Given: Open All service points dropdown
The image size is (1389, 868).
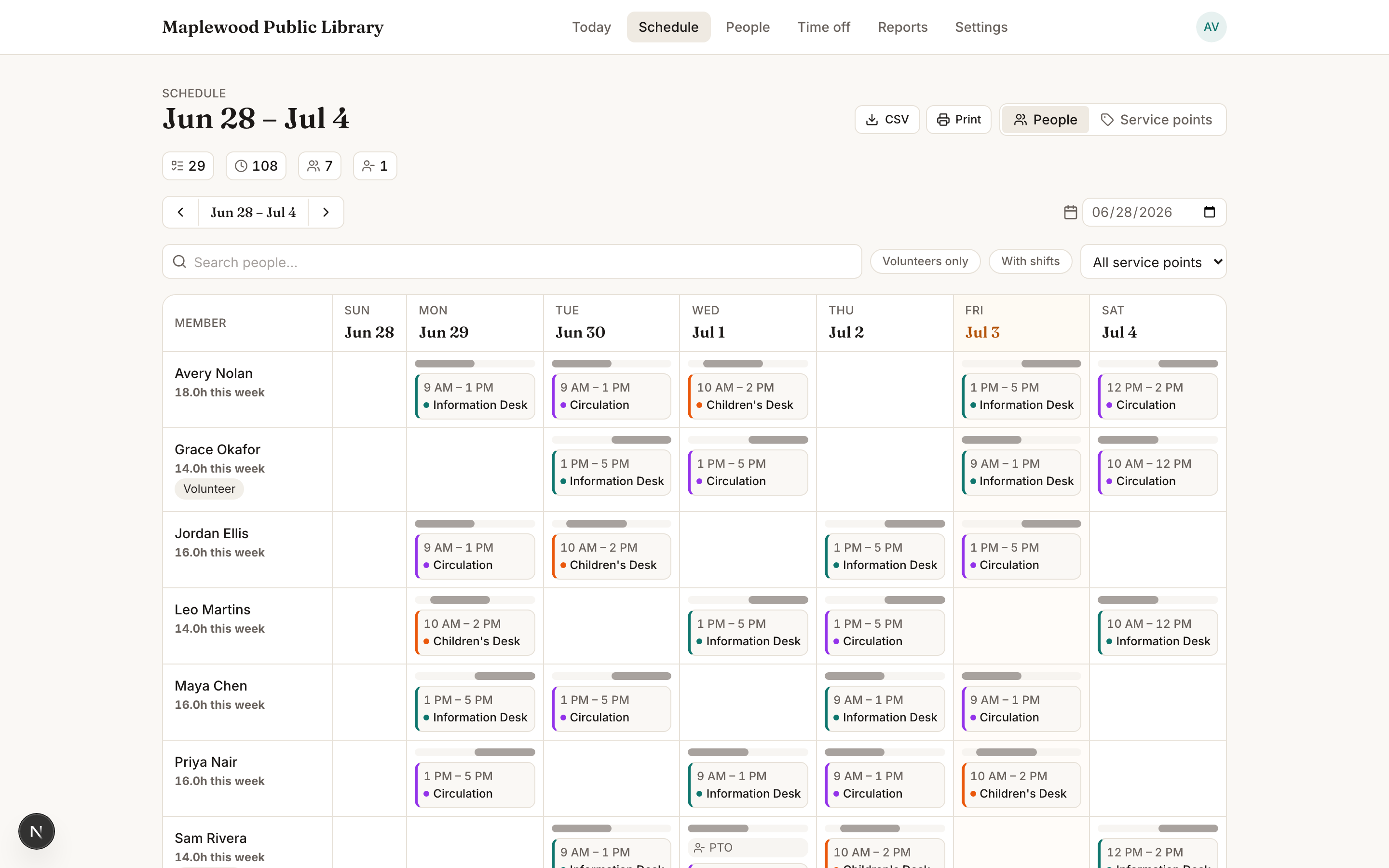Looking at the screenshot, I should (x=1153, y=262).
